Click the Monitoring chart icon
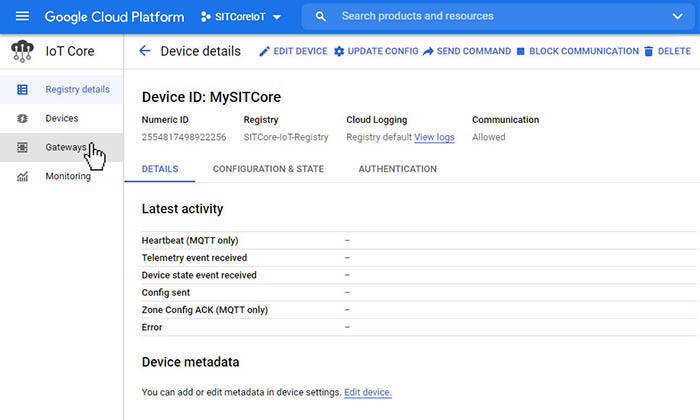Viewport: 700px width, 420px height. [x=22, y=177]
